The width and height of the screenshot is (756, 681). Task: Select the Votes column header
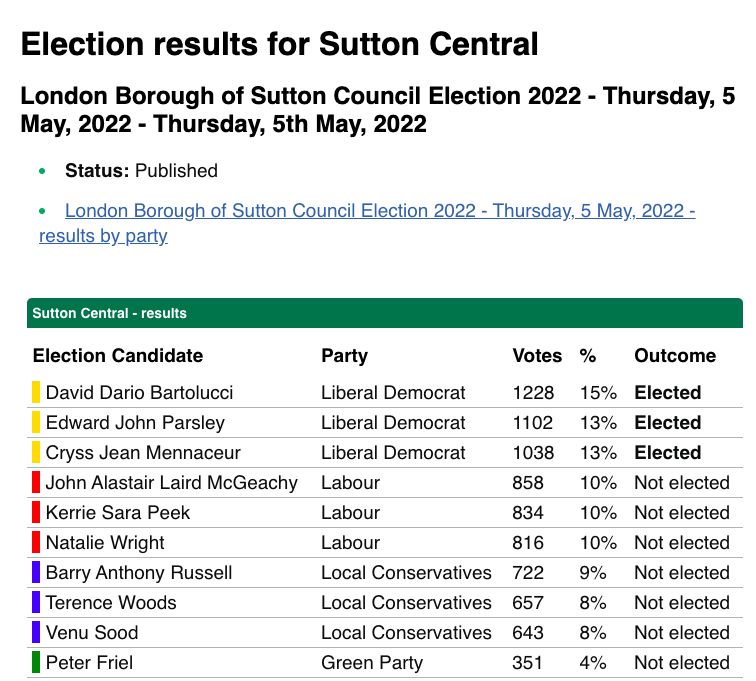point(537,356)
